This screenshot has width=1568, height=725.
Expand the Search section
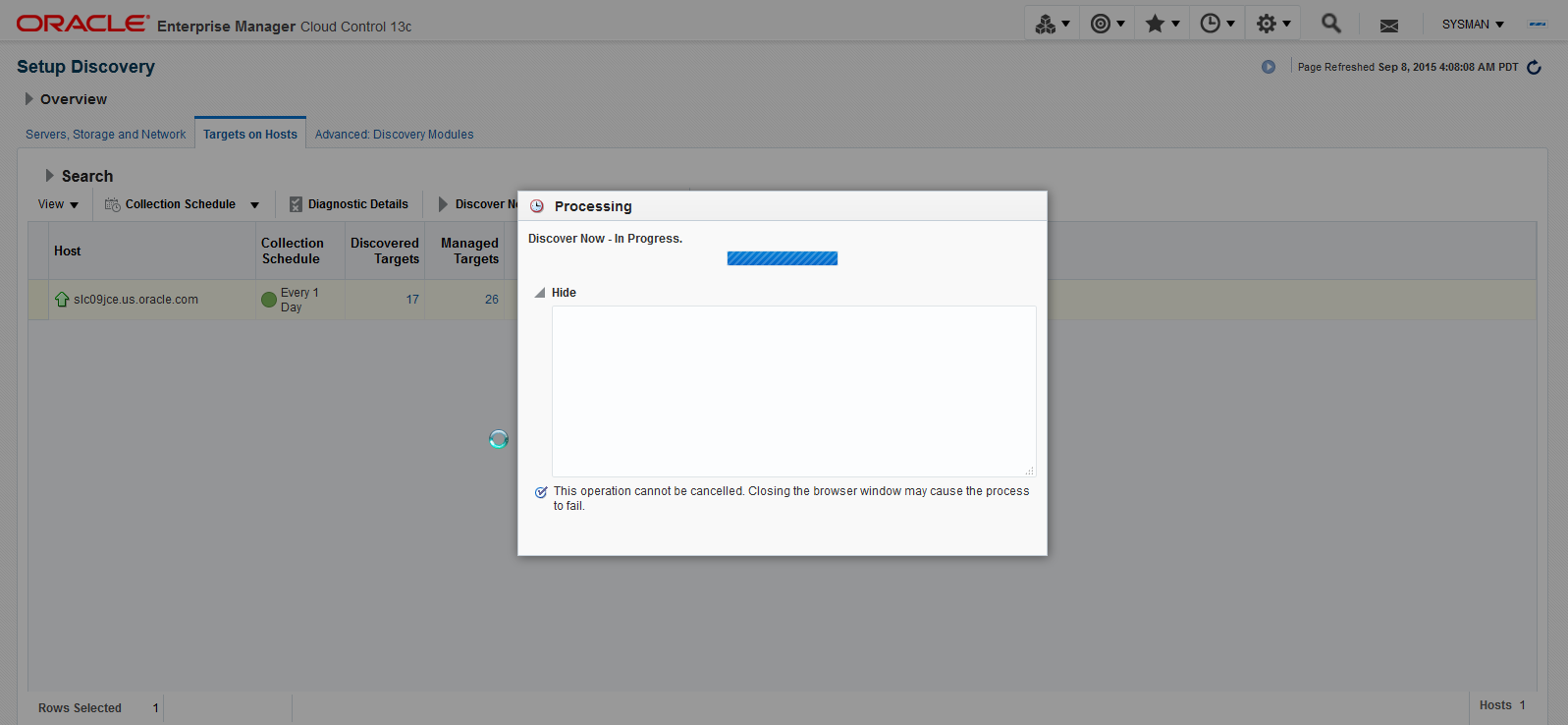point(50,176)
